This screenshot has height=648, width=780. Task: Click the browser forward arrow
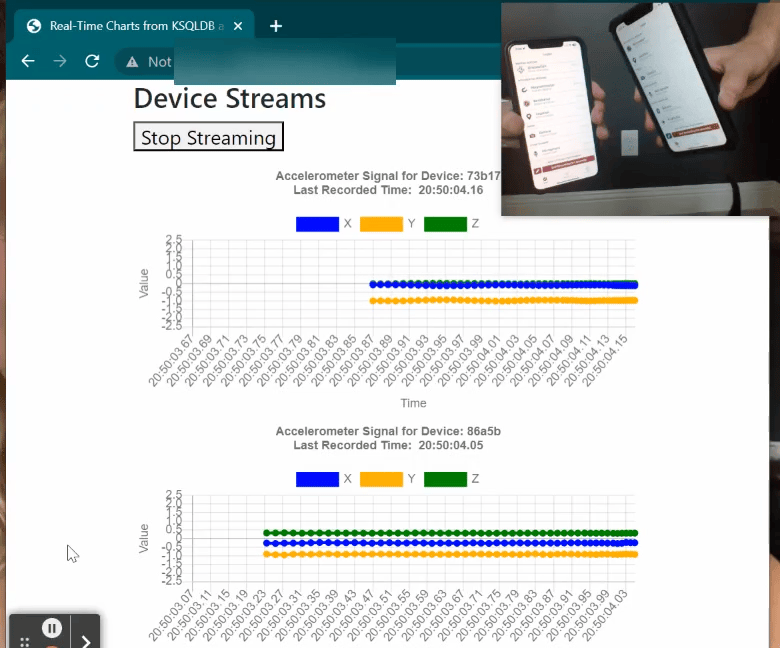click(60, 61)
